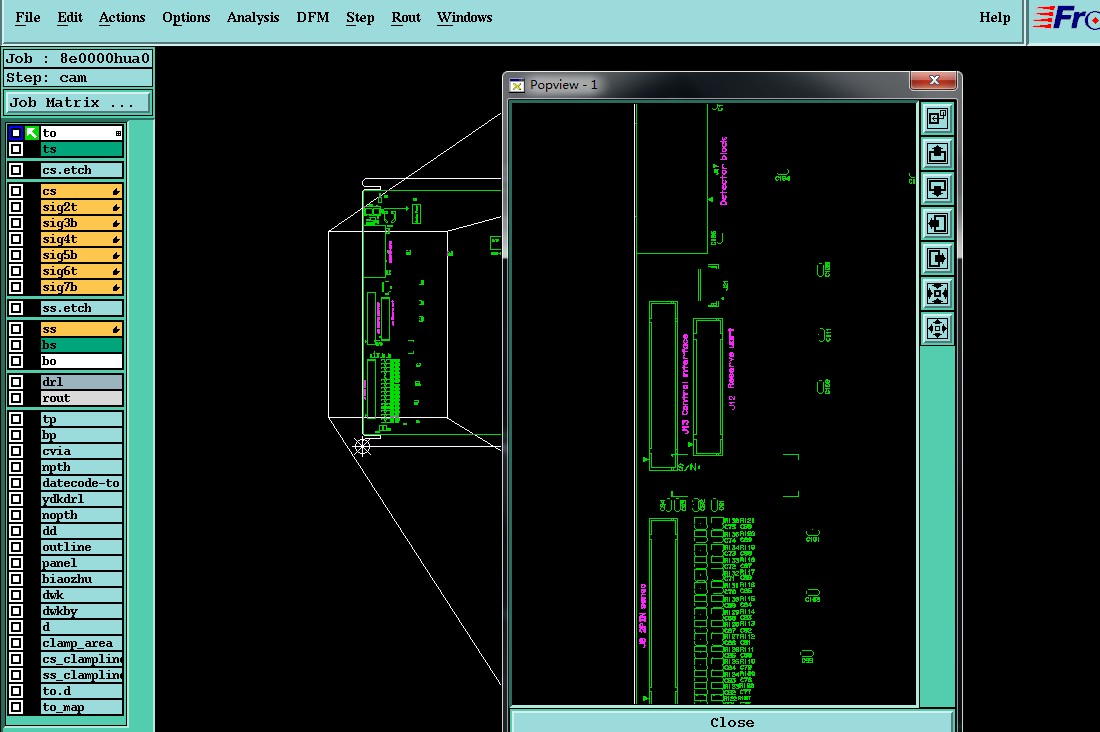
Task: Open the Step menu
Action: pos(360,18)
